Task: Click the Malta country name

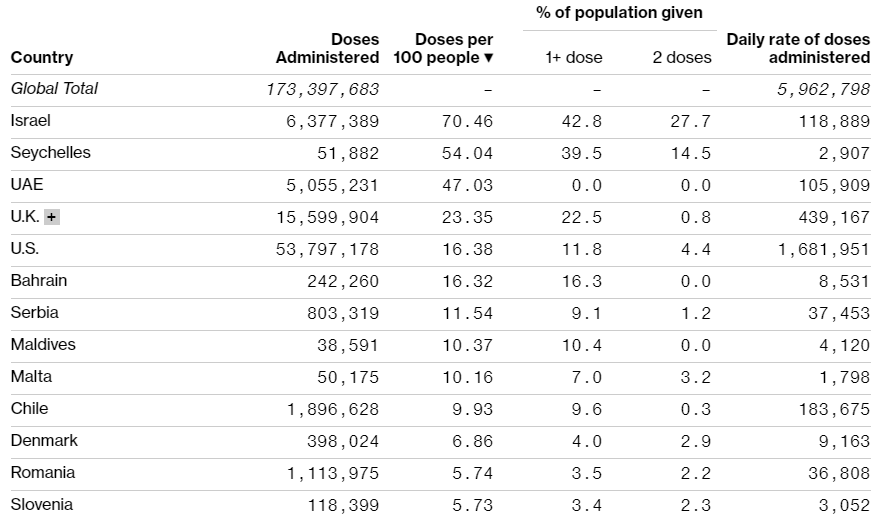Action: (31, 377)
